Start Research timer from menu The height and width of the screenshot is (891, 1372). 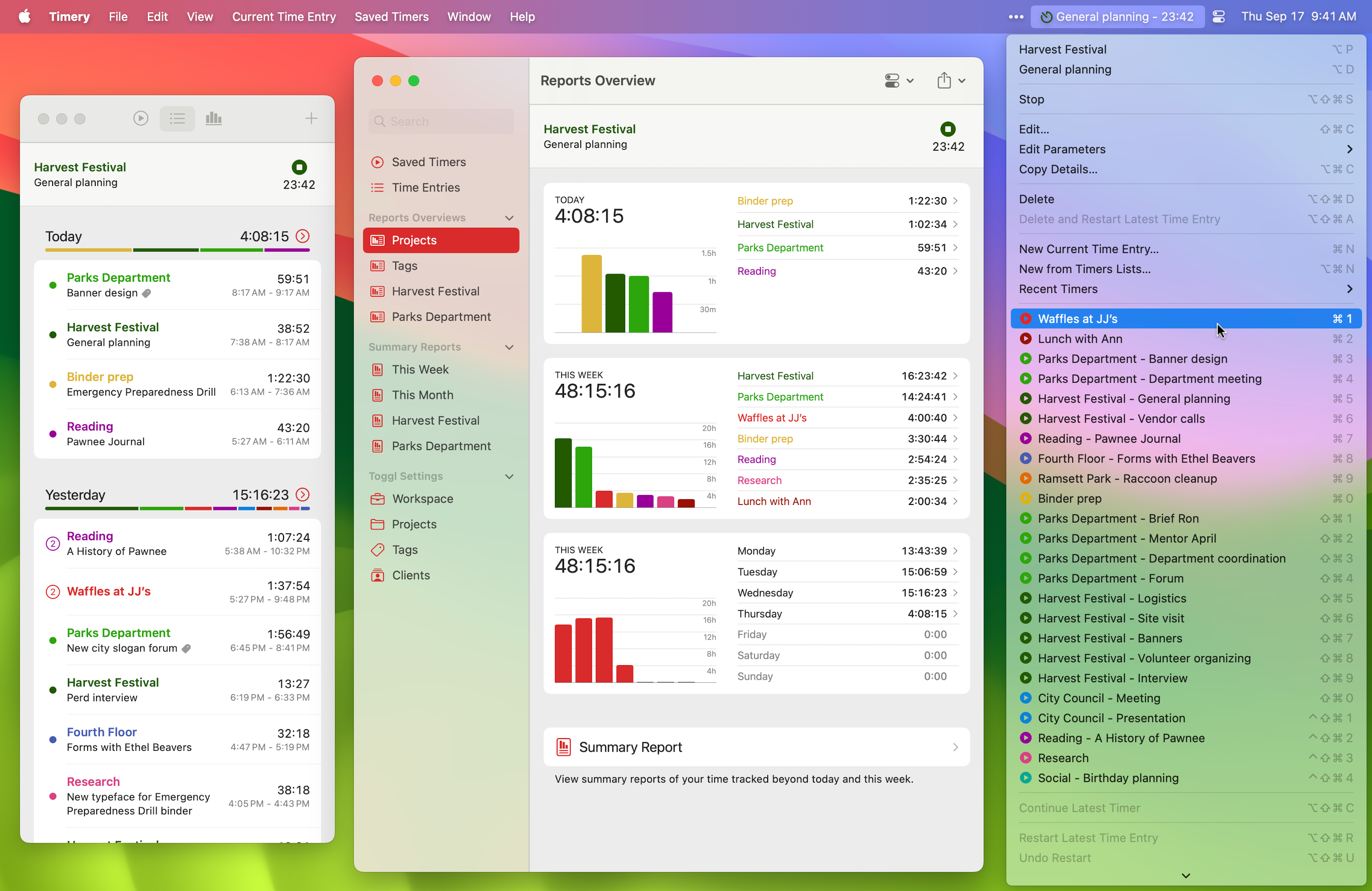tap(1186, 758)
